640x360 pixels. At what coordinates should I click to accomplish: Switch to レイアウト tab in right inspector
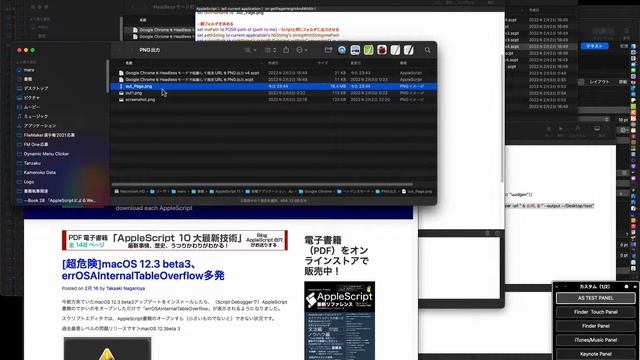coord(599,82)
